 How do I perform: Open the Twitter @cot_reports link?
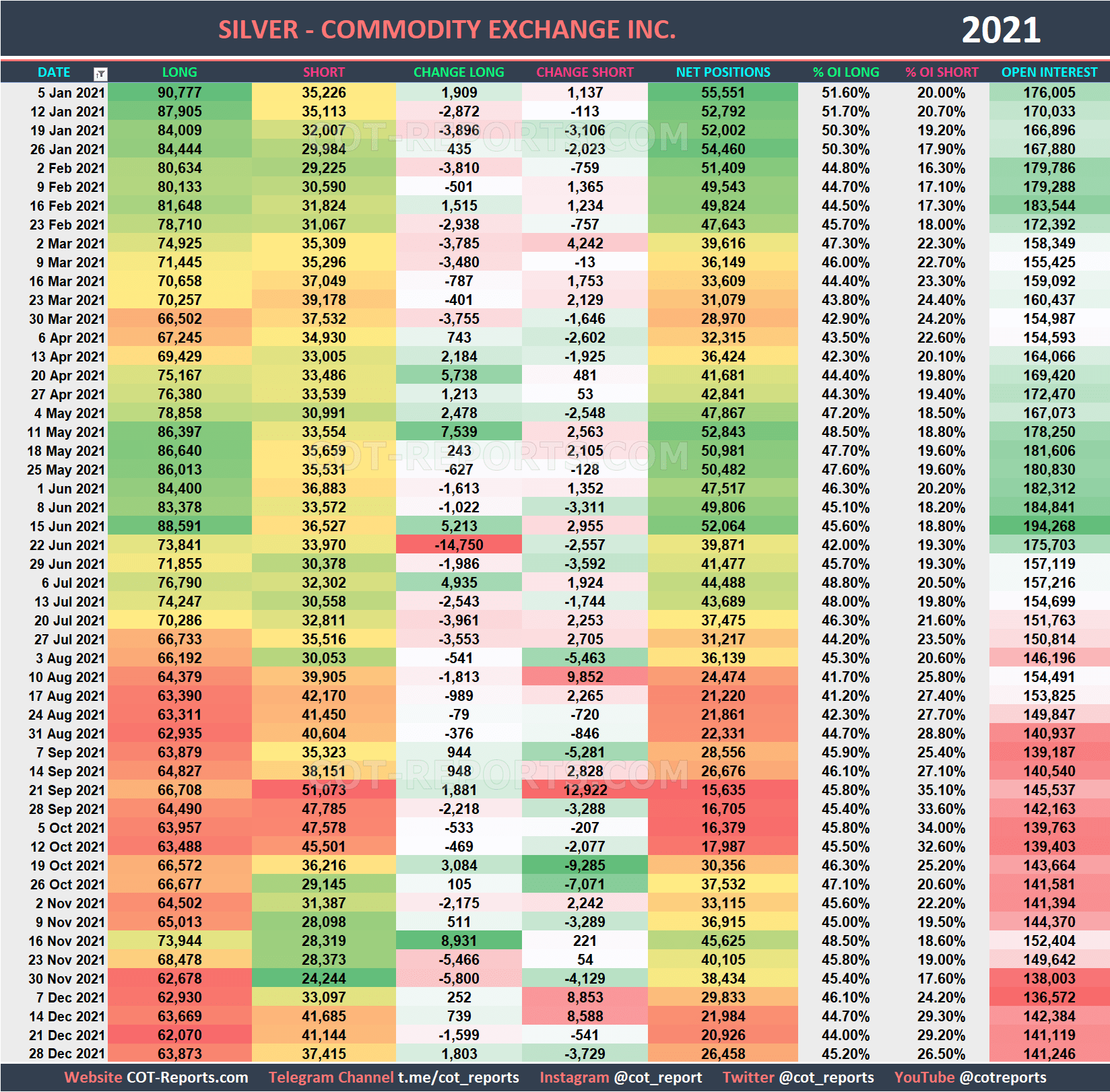(825, 1072)
